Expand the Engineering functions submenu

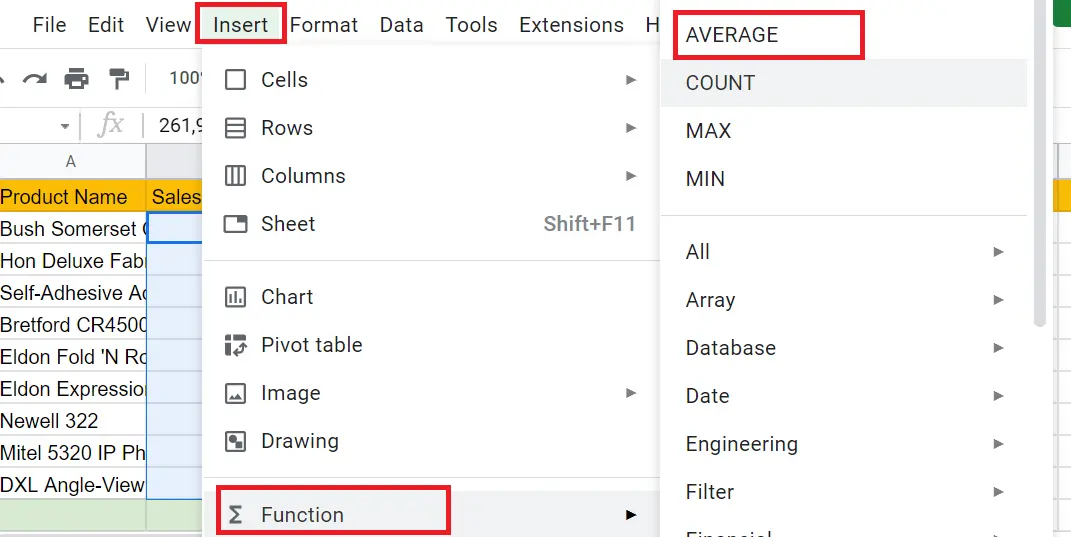pyautogui.click(x=844, y=444)
